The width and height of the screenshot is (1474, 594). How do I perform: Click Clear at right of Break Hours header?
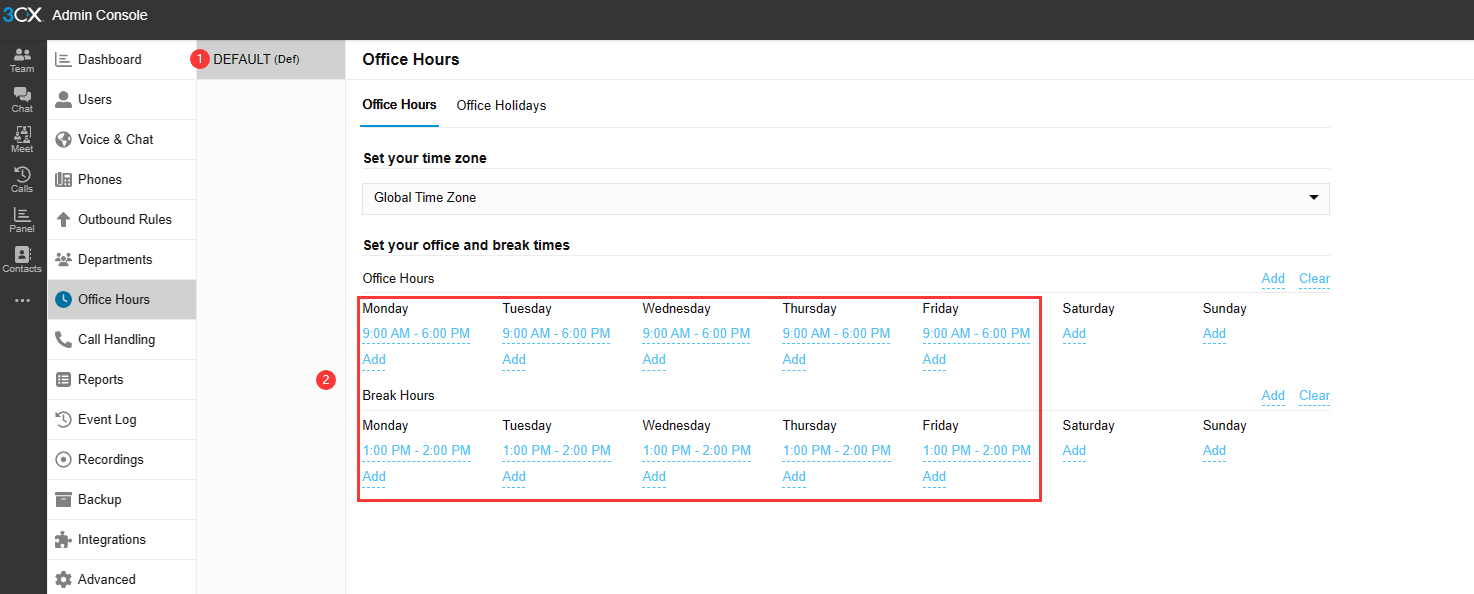coord(1314,396)
